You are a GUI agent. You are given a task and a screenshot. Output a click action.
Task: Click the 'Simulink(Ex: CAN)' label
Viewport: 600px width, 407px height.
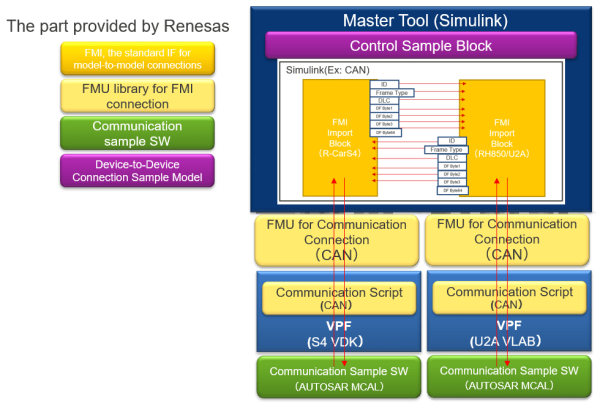click(x=328, y=70)
